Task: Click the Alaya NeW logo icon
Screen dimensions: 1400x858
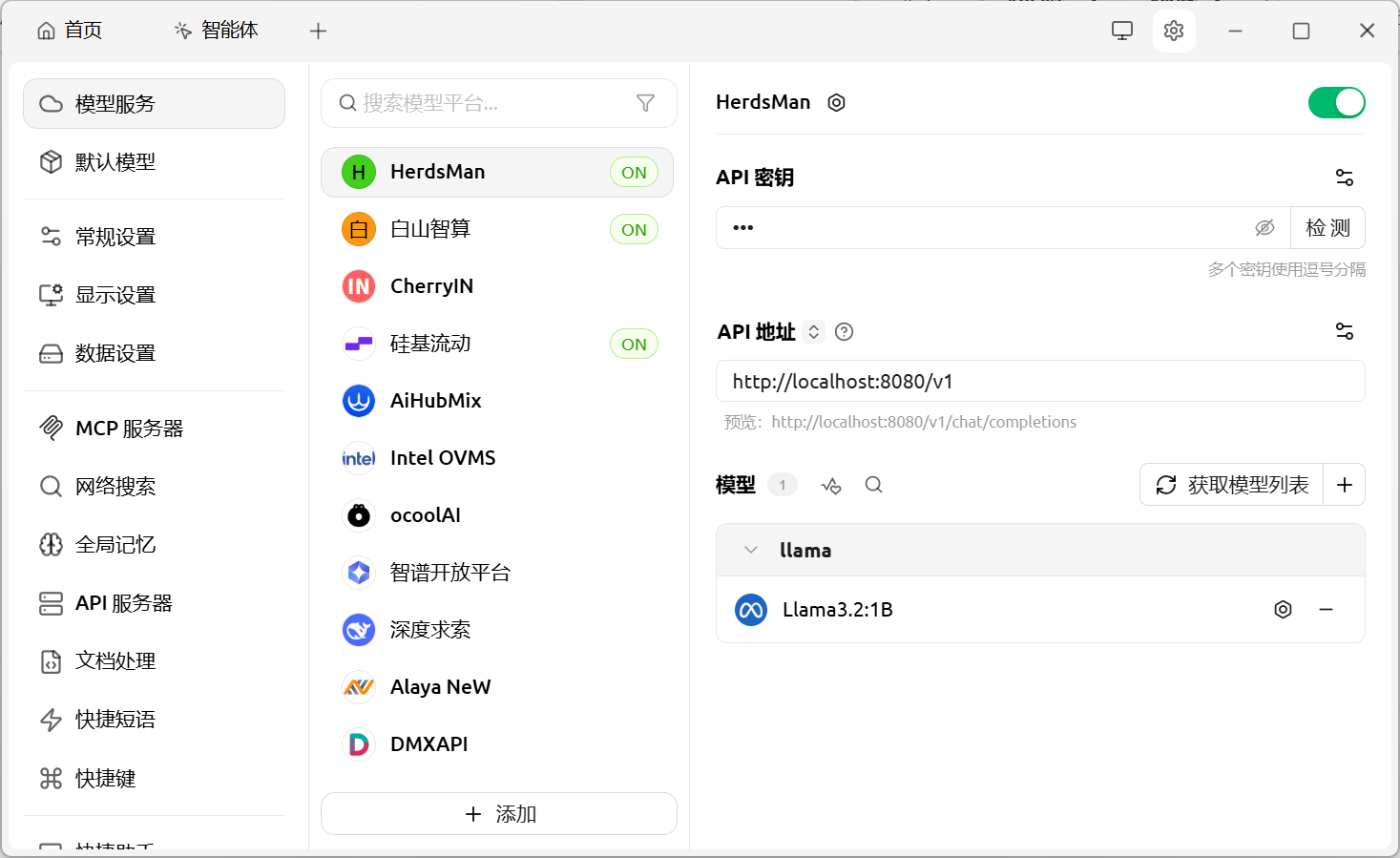Action: (x=359, y=687)
